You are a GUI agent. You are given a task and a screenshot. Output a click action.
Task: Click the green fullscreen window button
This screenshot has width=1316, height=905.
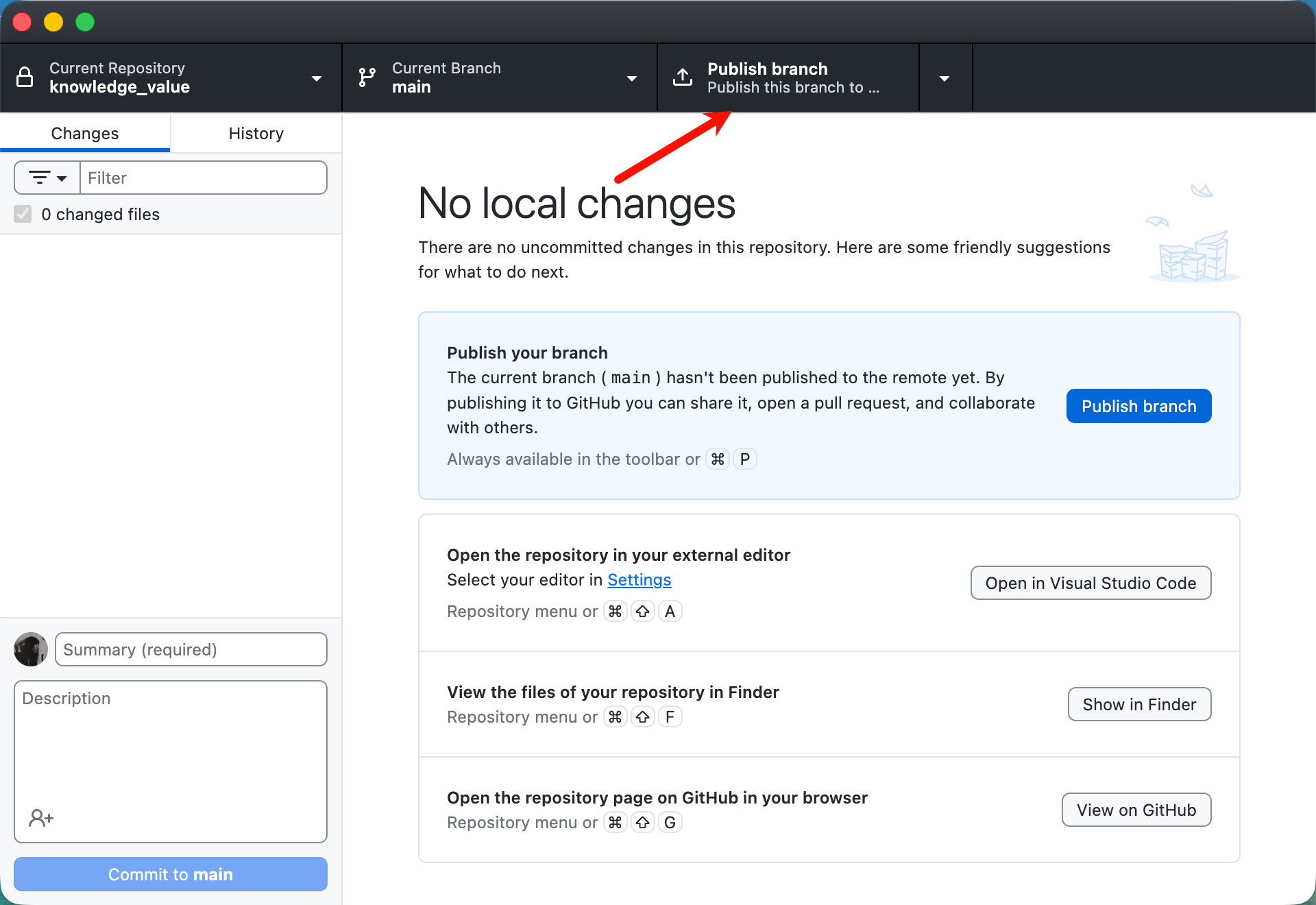click(85, 22)
